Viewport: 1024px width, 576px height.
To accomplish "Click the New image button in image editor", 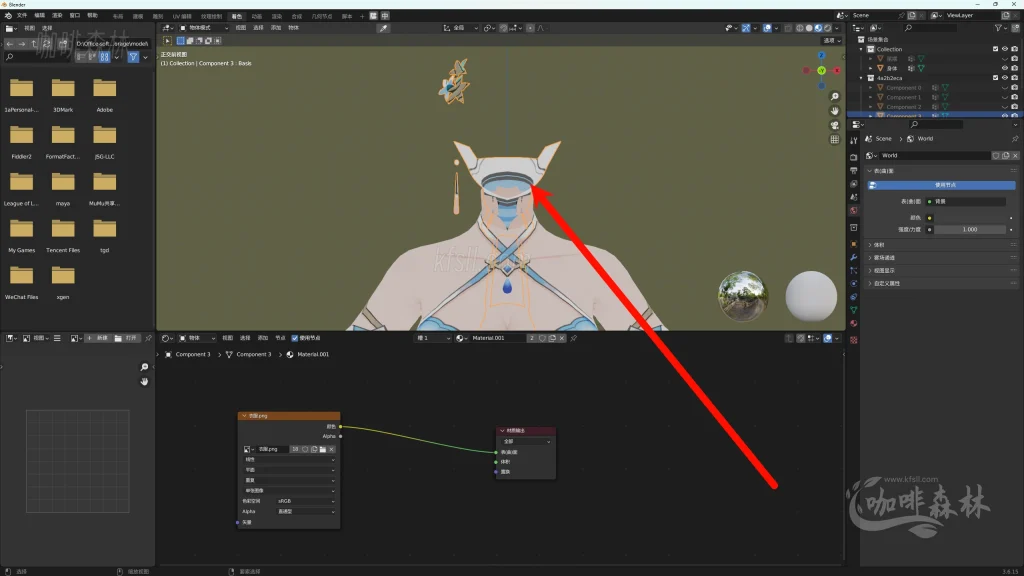I will click(x=98, y=338).
